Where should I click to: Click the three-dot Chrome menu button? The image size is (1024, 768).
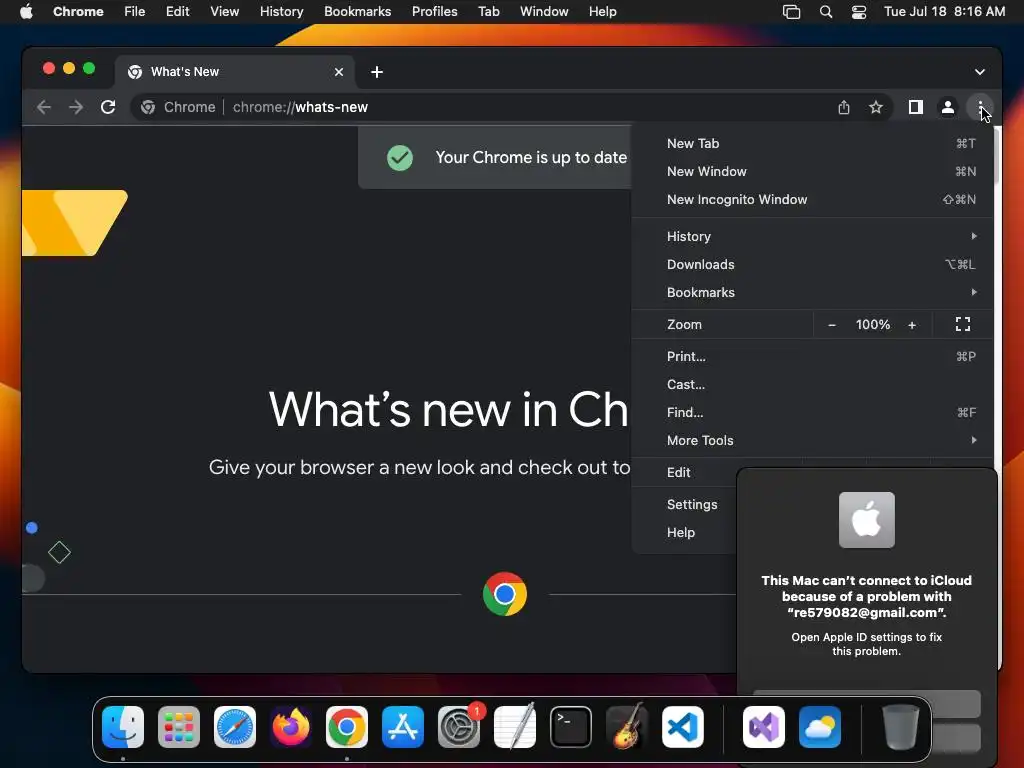coord(980,107)
